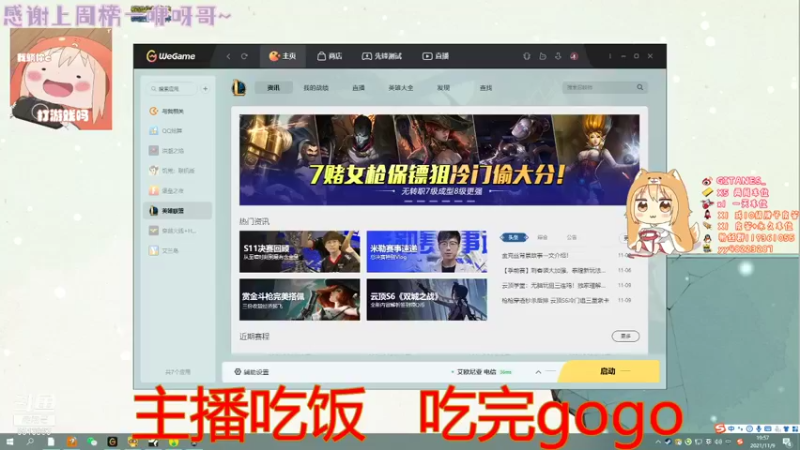Select the last sidebar game with Y icon
This screenshot has height=450, width=800.
[x=177, y=251]
